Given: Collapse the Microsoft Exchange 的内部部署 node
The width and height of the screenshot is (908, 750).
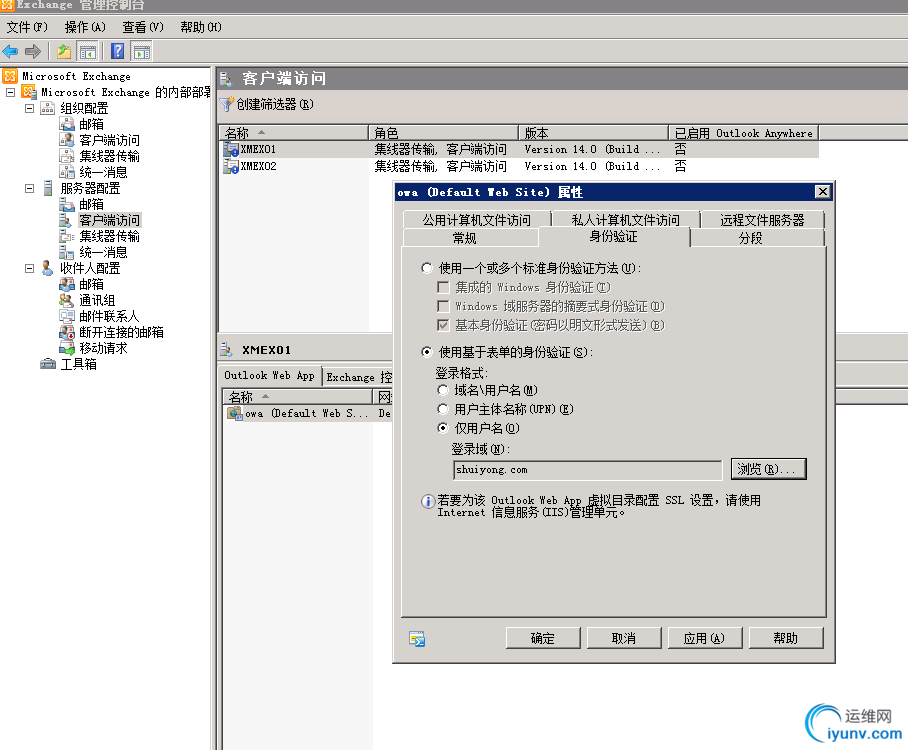Looking at the screenshot, I should tap(10, 92).
